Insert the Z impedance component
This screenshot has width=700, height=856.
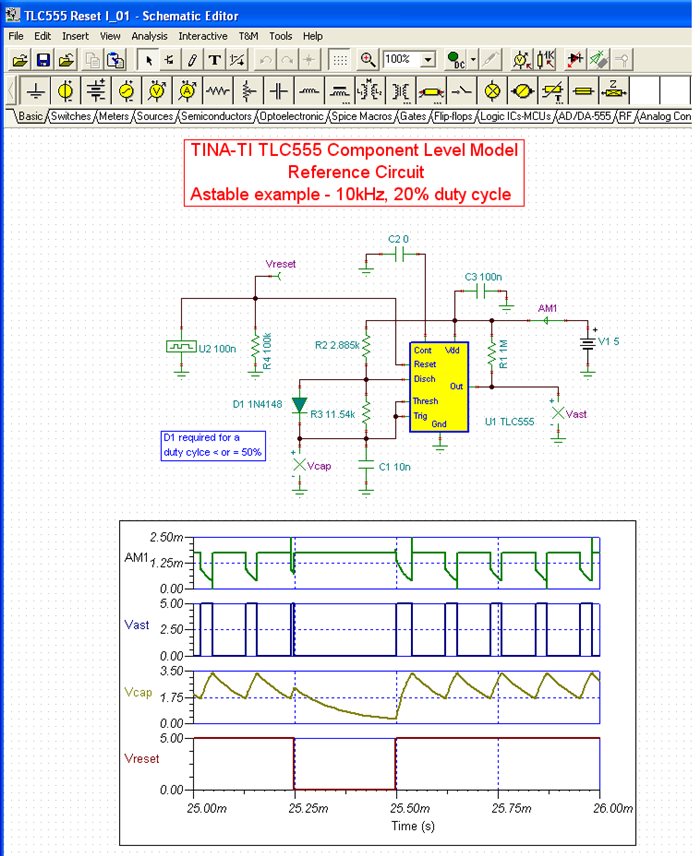[x=614, y=91]
